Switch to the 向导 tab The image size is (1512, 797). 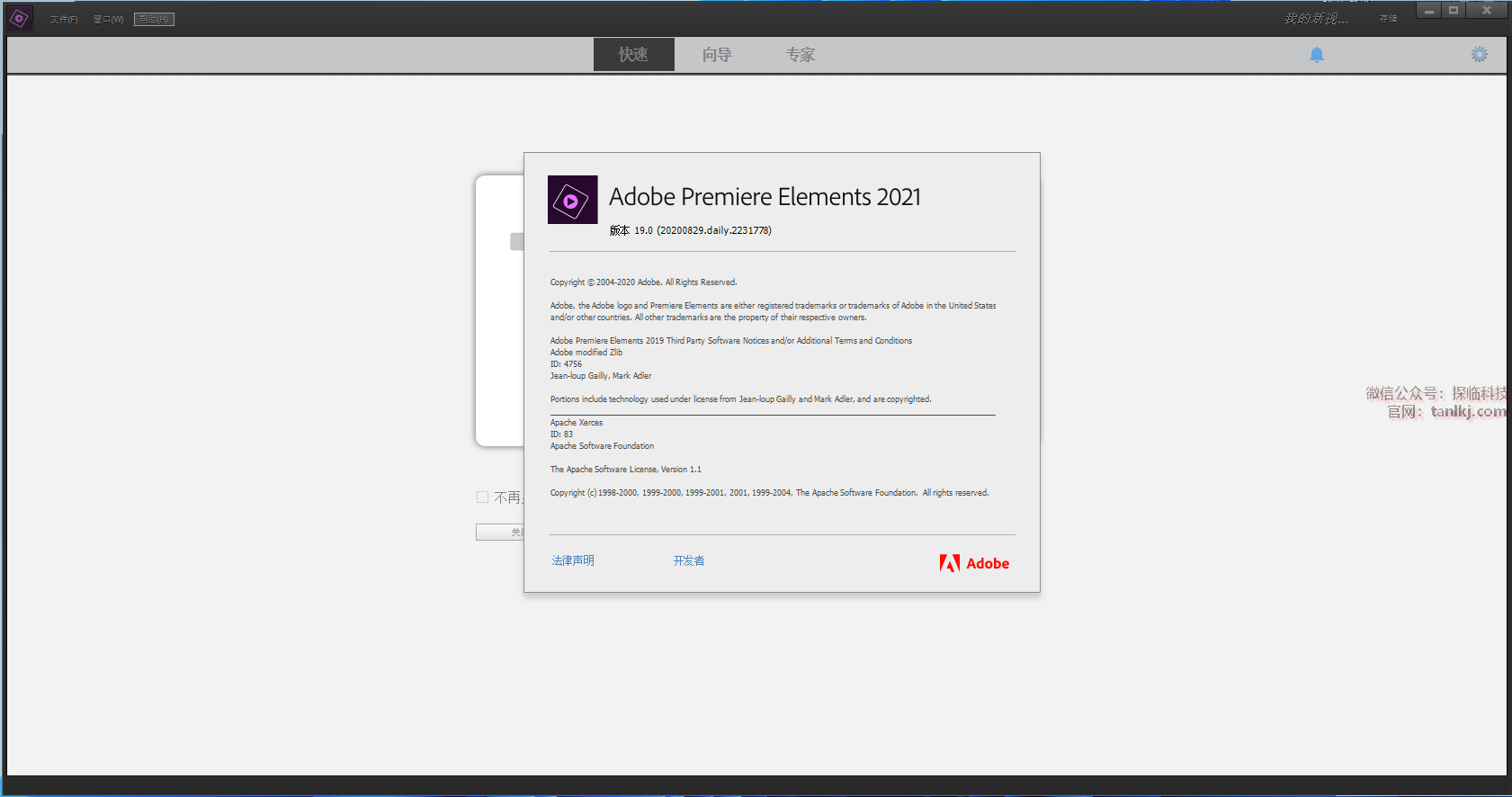[717, 55]
